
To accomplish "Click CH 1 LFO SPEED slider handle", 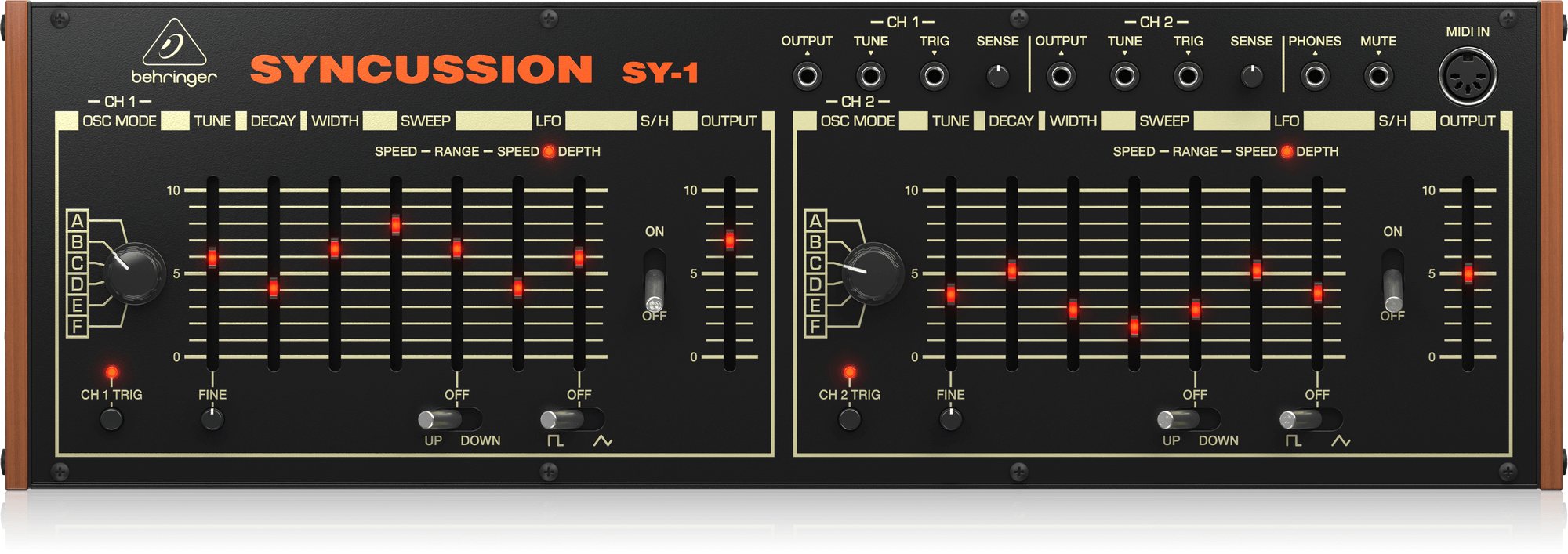I will (x=518, y=288).
